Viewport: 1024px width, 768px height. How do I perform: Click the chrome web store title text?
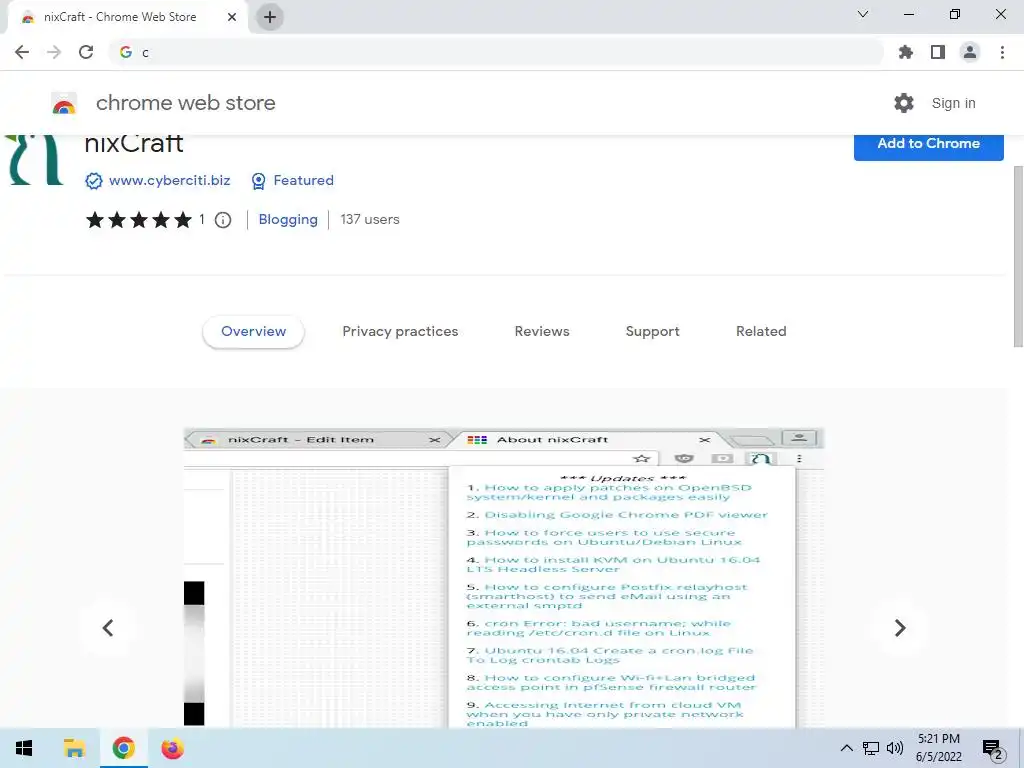[x=185, y=103]
